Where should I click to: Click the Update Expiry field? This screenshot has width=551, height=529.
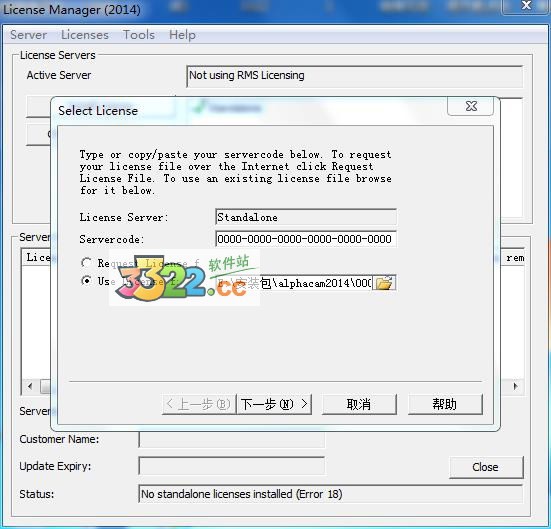[x=232, y=466]
